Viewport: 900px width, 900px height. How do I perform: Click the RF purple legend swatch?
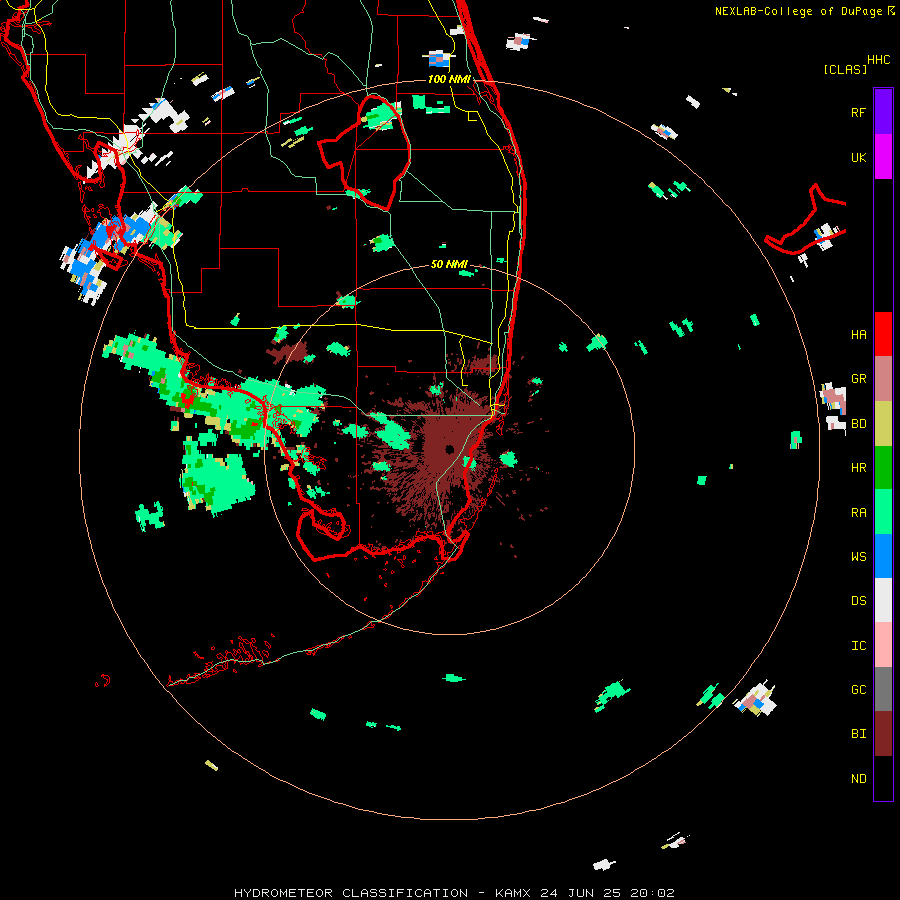(x=883, y=112)
